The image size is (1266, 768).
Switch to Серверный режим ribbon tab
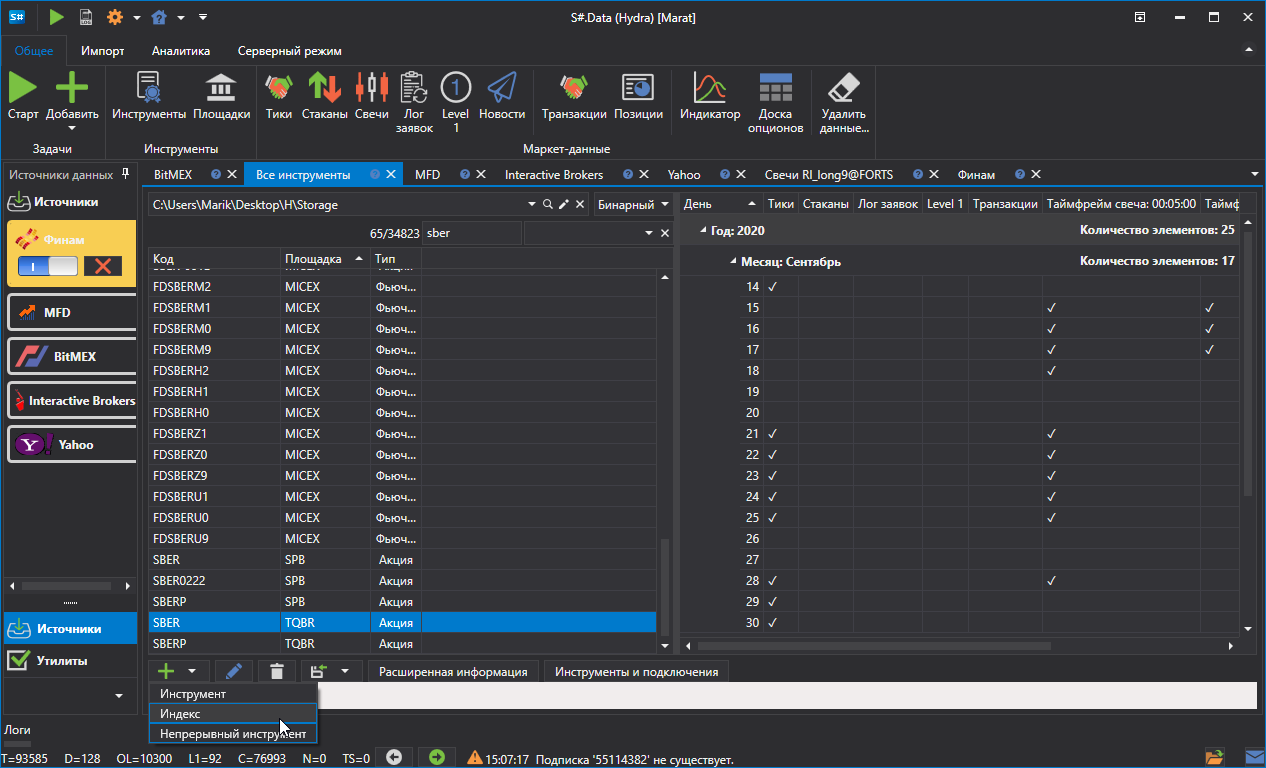[x=290, y=51]
